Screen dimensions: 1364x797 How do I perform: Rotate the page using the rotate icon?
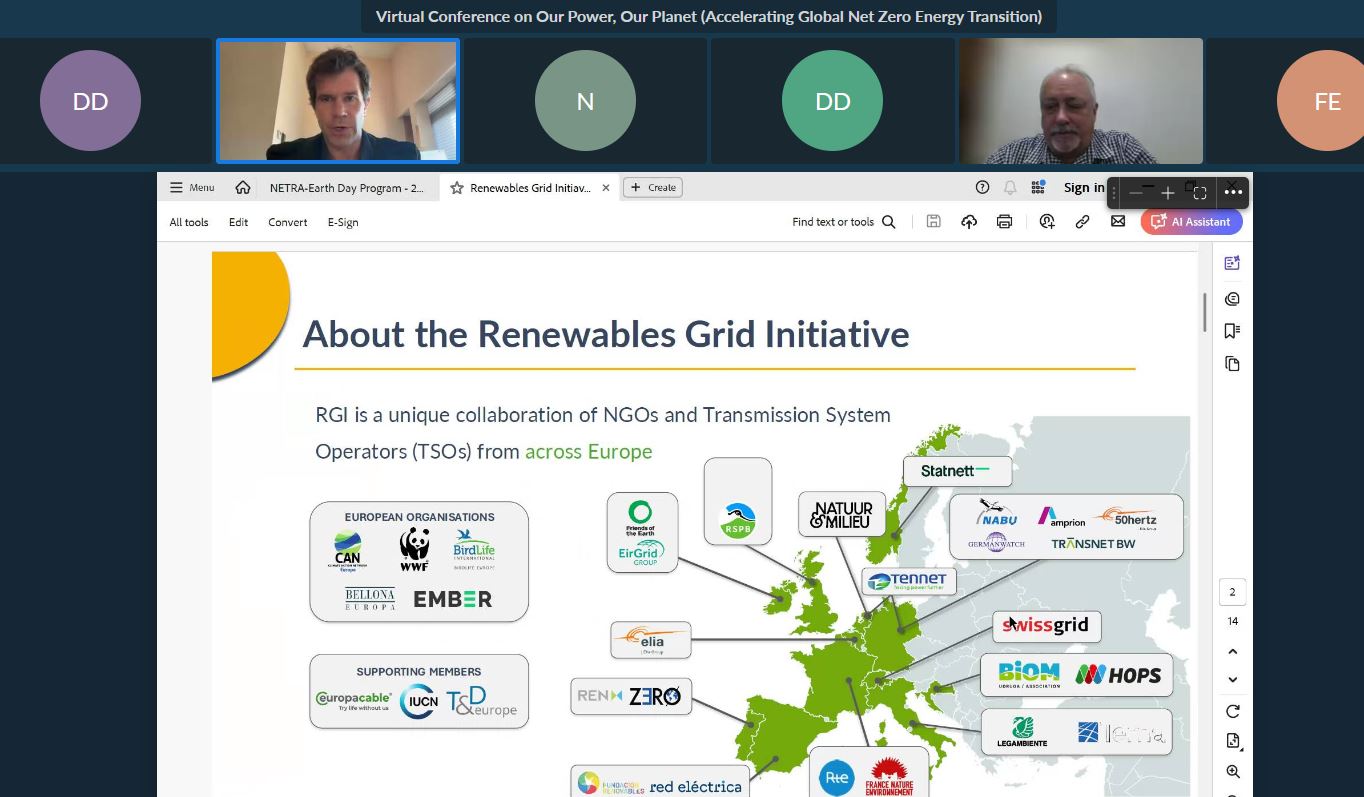point(1232,711)
